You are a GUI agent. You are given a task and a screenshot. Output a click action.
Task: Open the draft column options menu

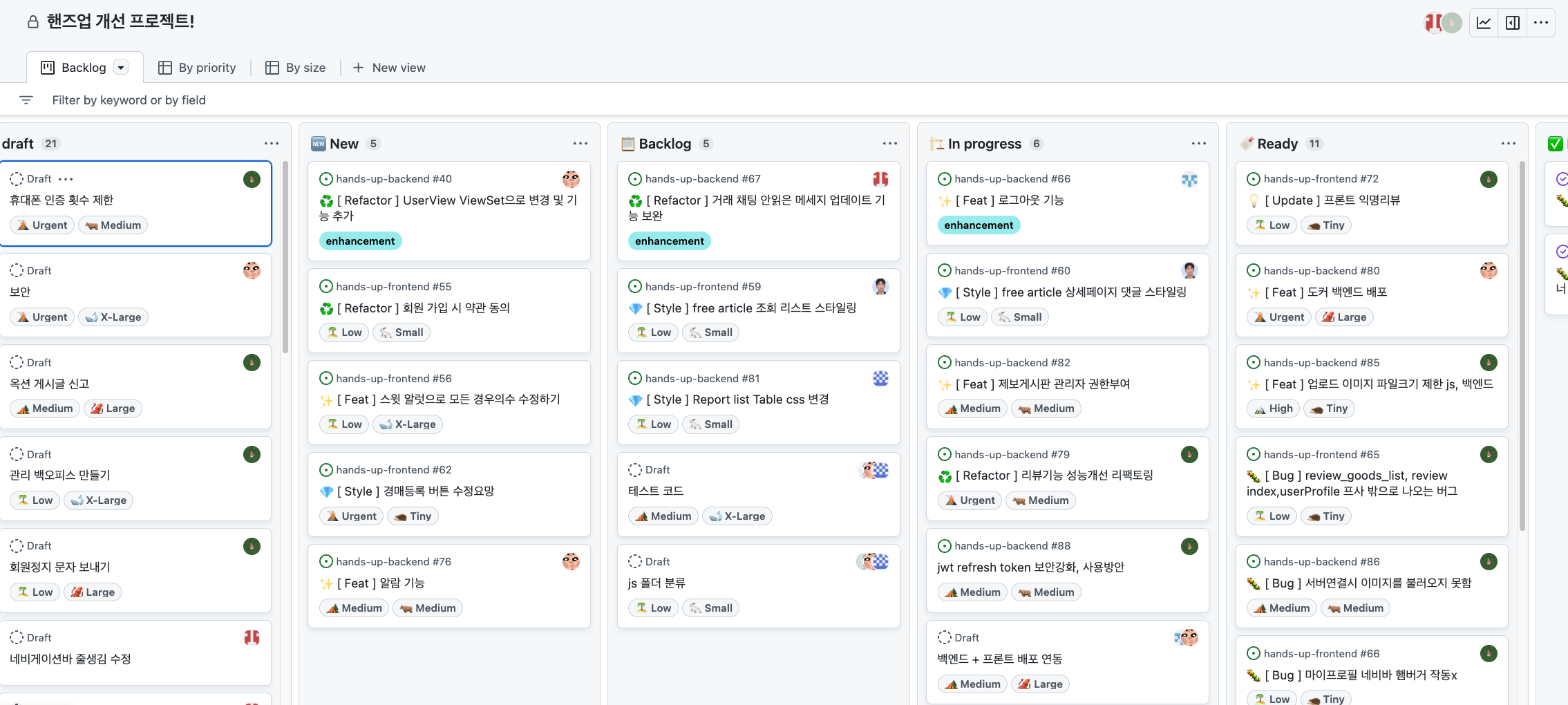click(271, 143)
